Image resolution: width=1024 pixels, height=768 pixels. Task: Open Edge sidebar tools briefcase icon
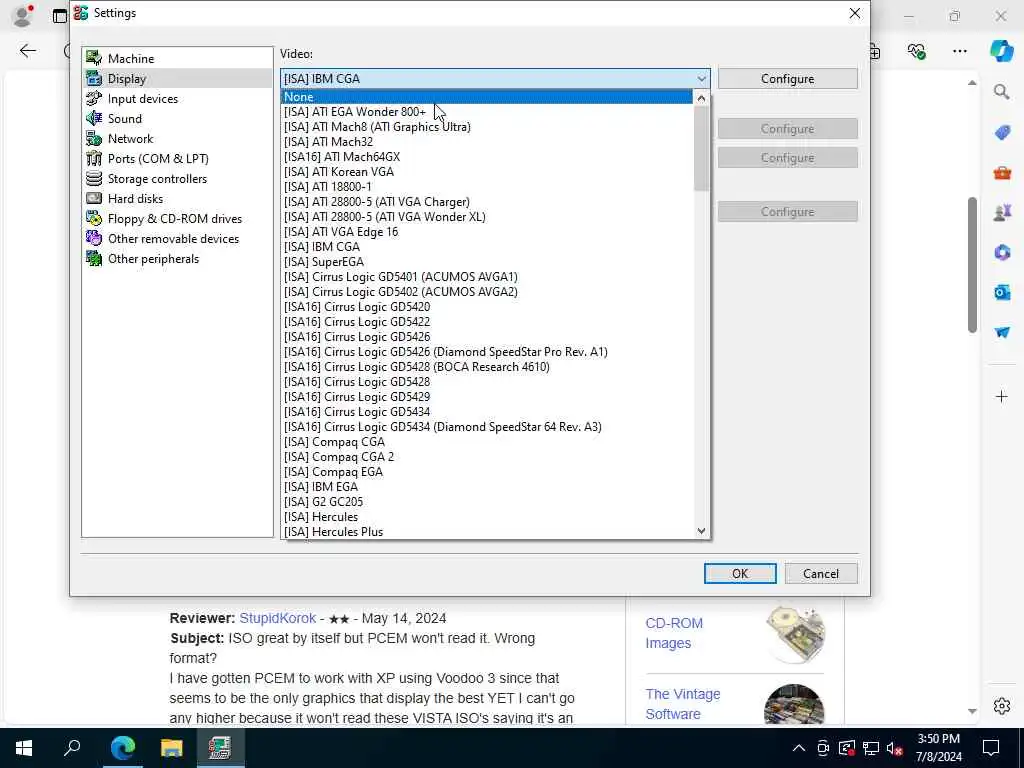click(x=1002, y=173)
